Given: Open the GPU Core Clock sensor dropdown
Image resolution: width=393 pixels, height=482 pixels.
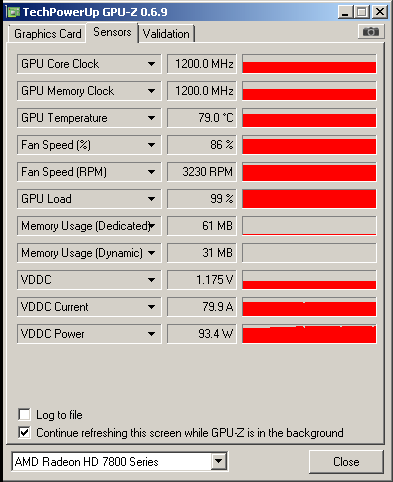Looking at the screenshot, I should [151, 64].
